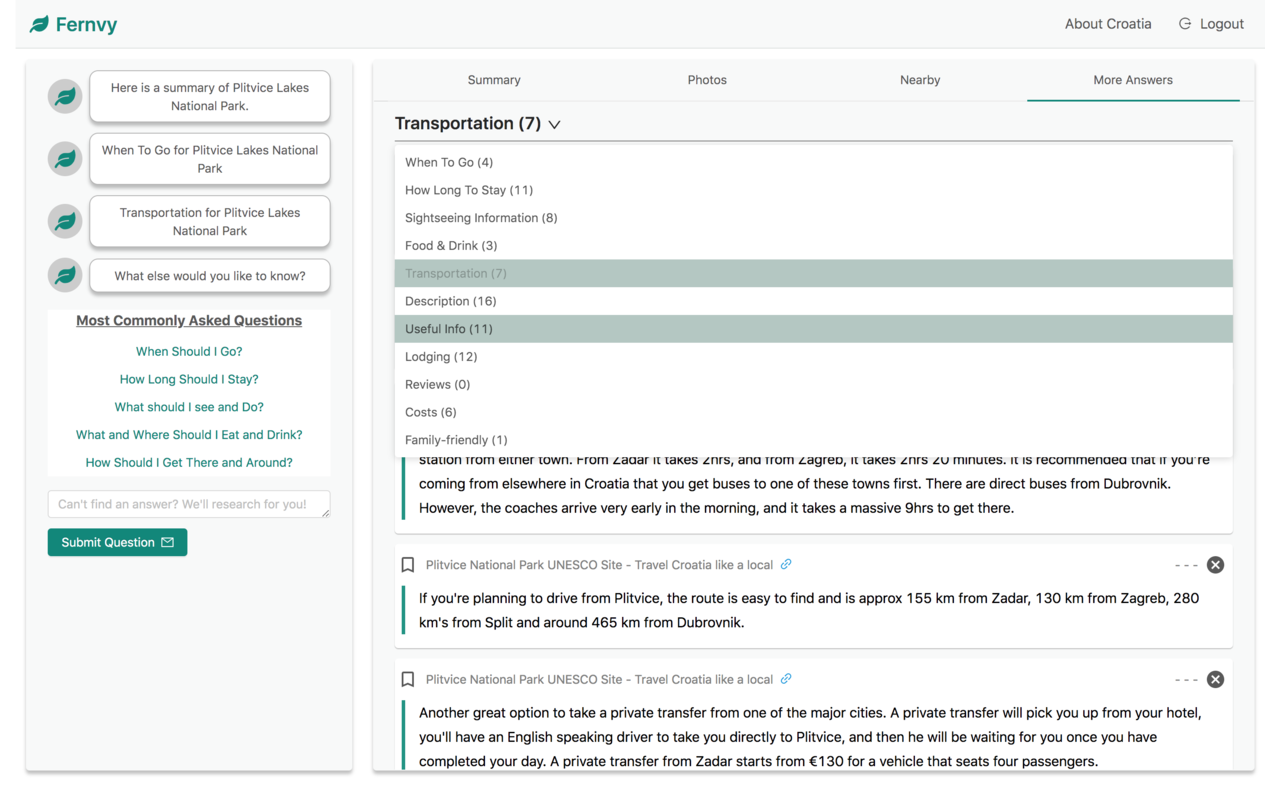Select the Nearby tab
The image size is (1265, 800).
(920, 79)
